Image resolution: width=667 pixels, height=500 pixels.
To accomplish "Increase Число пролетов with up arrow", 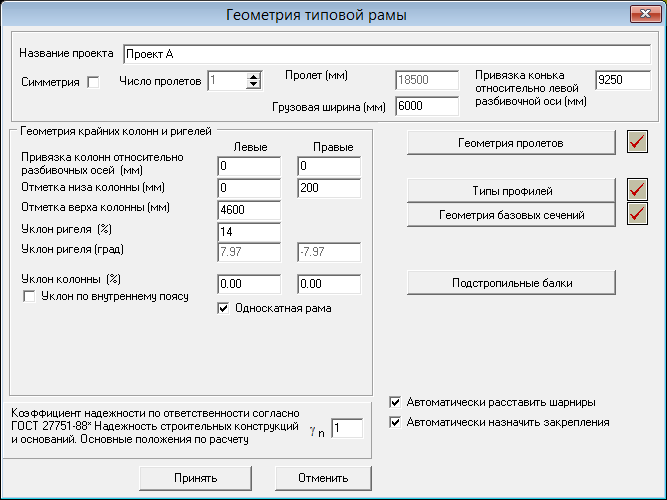I will tap(254, 76).
